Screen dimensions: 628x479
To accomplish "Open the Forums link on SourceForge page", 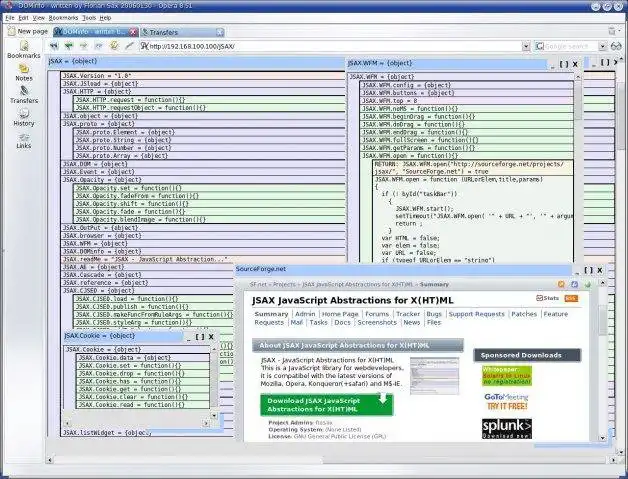I will point(376,314).
